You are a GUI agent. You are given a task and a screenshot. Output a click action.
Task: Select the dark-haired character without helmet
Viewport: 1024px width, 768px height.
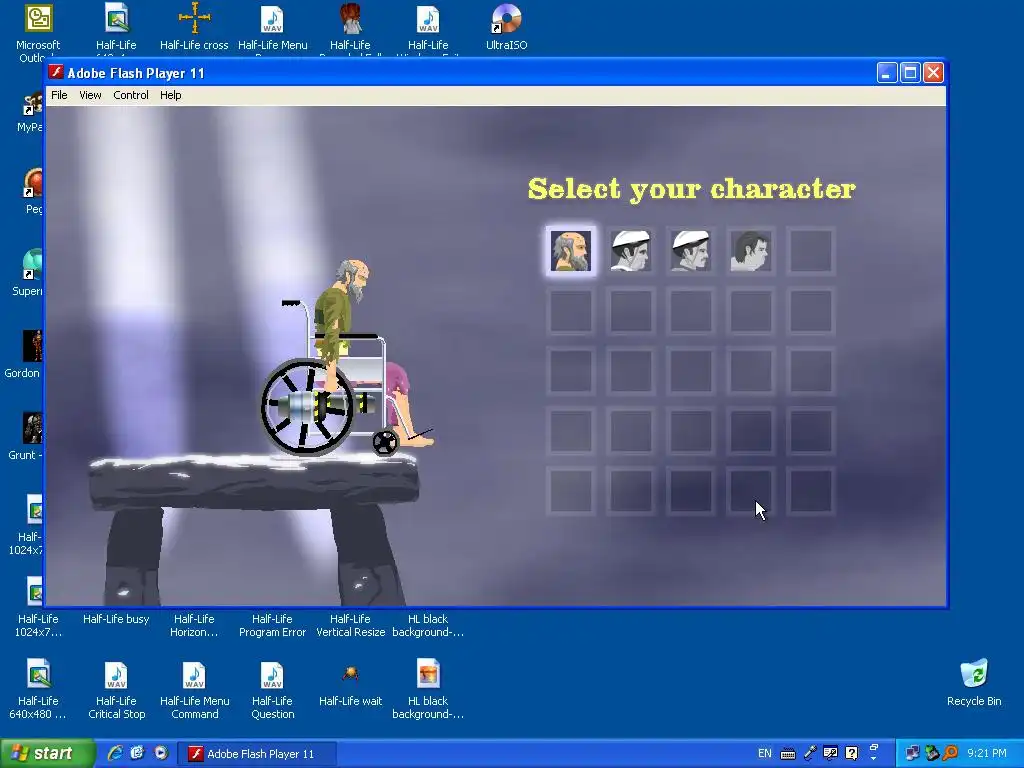[751, 251]
